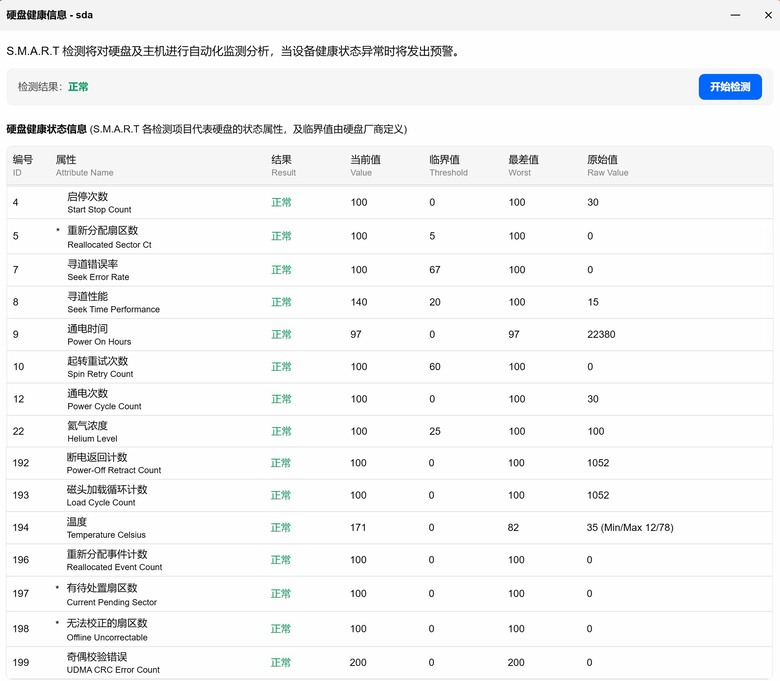Click threshold 25 in the Helium Level row
780x681 pixels.
435,431
